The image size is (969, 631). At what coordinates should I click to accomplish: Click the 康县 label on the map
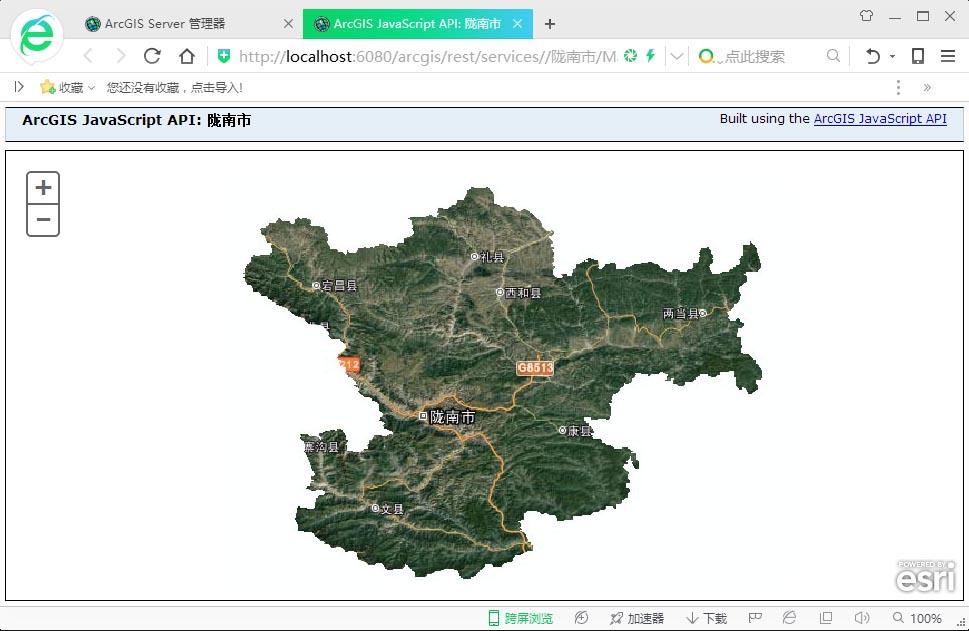[x=579, y=431]
